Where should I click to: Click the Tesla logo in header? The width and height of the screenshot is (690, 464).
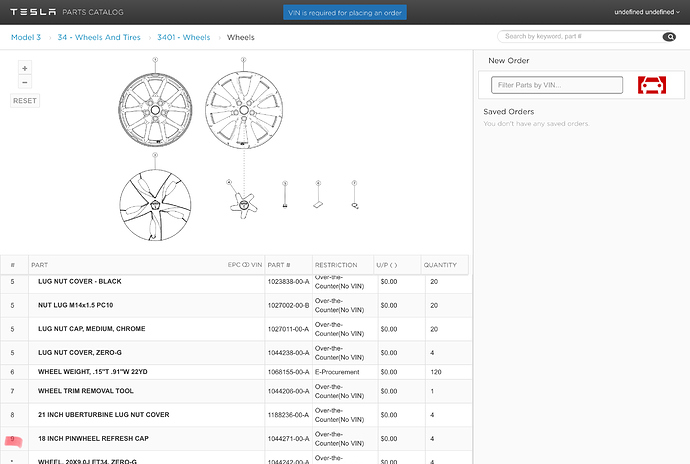point(33,12)
